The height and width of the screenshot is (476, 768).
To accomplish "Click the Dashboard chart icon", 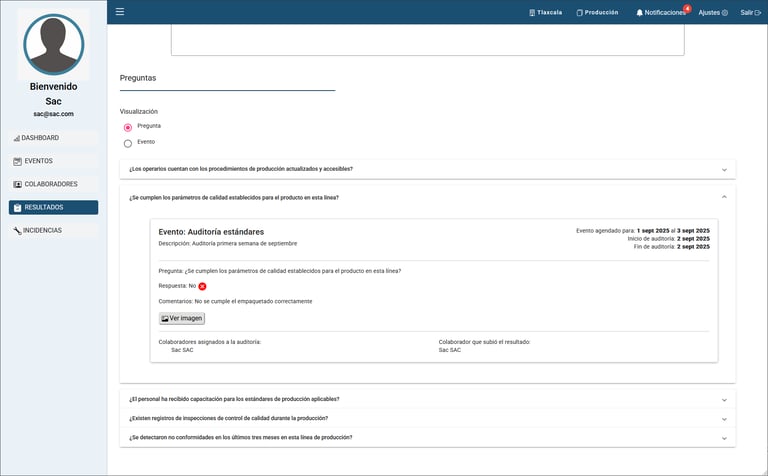I will [x=17, y=138].
